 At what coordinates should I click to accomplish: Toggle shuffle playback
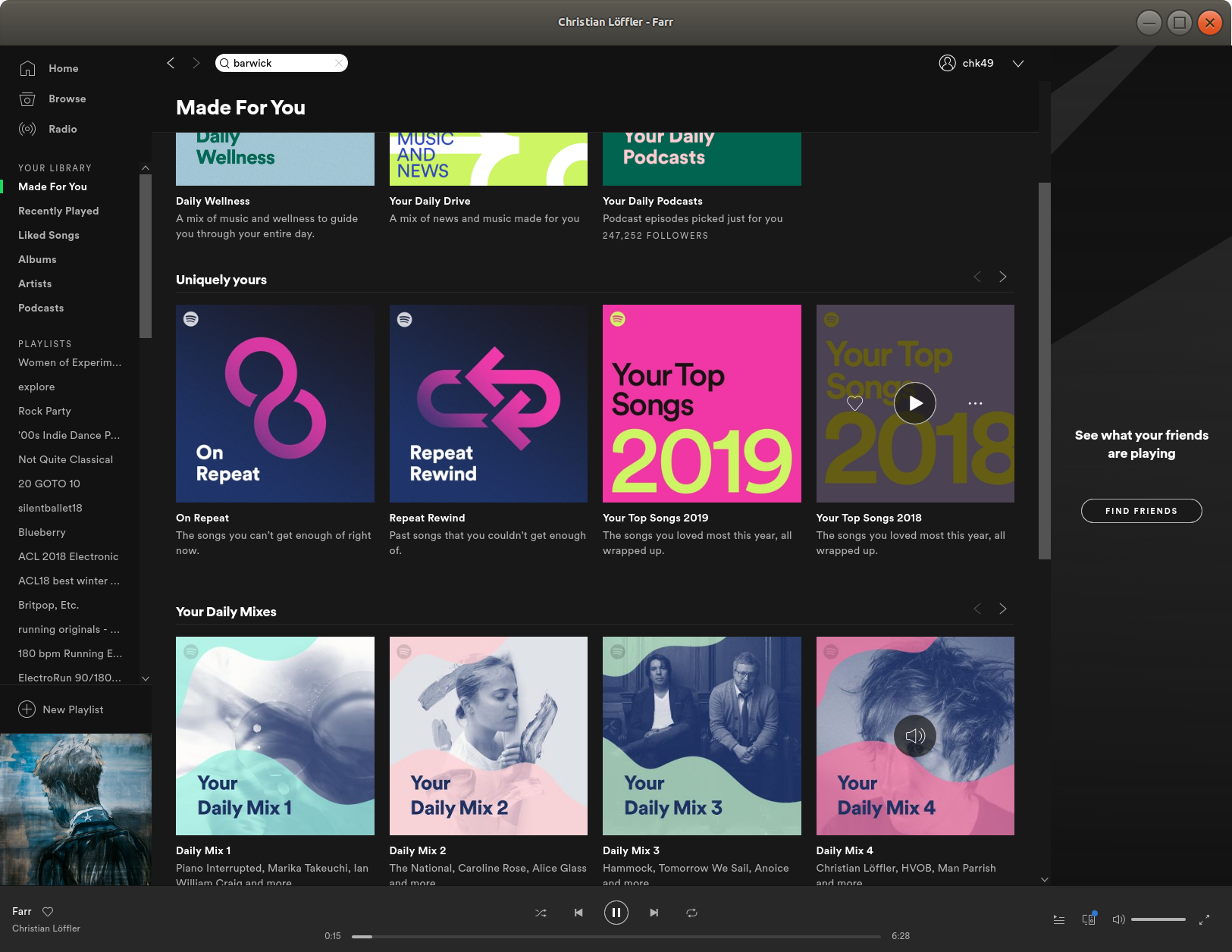(541, 913)
